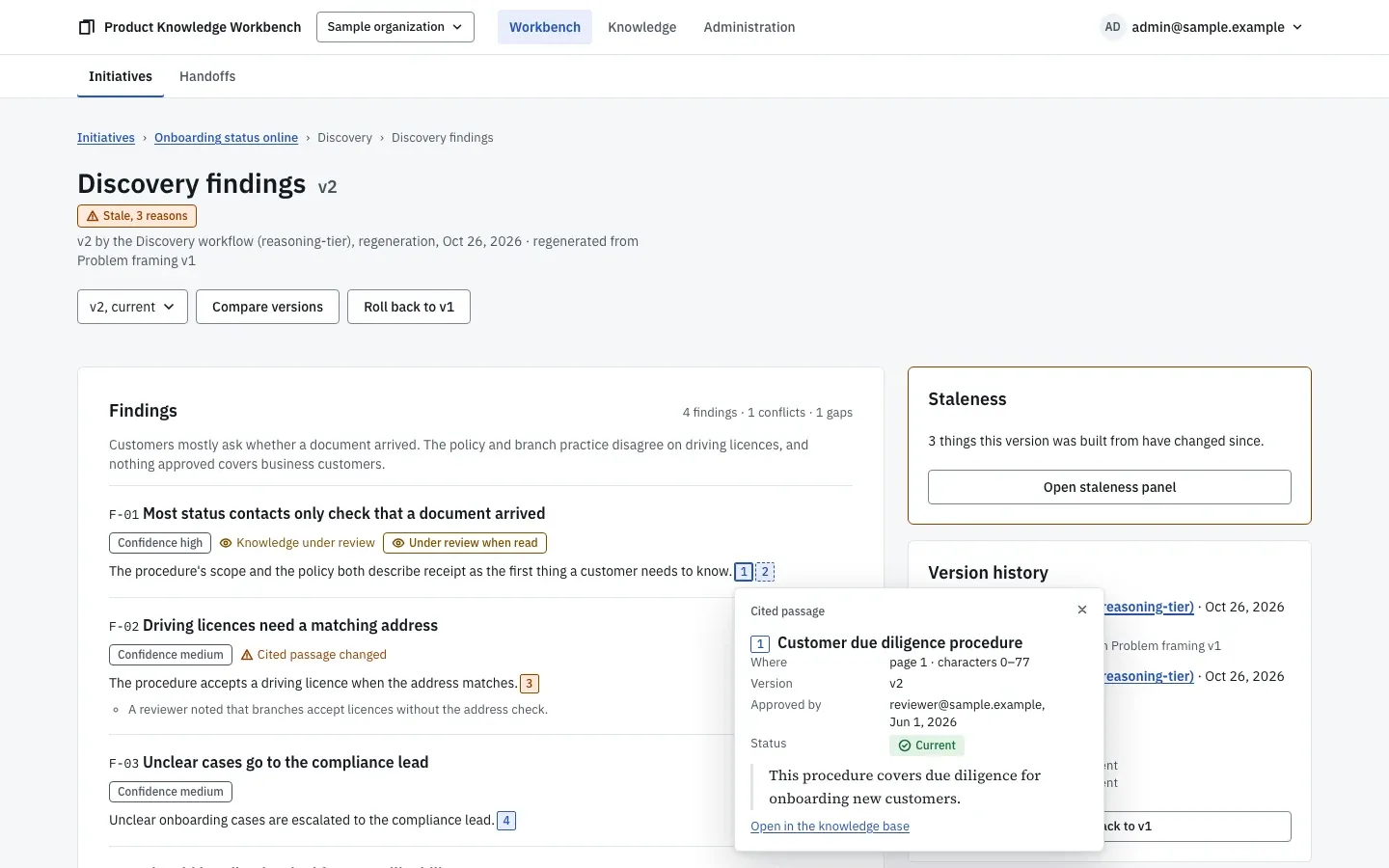
Task: Follow the Open in the knowledge base link
Action: click(x=831, y=827)
